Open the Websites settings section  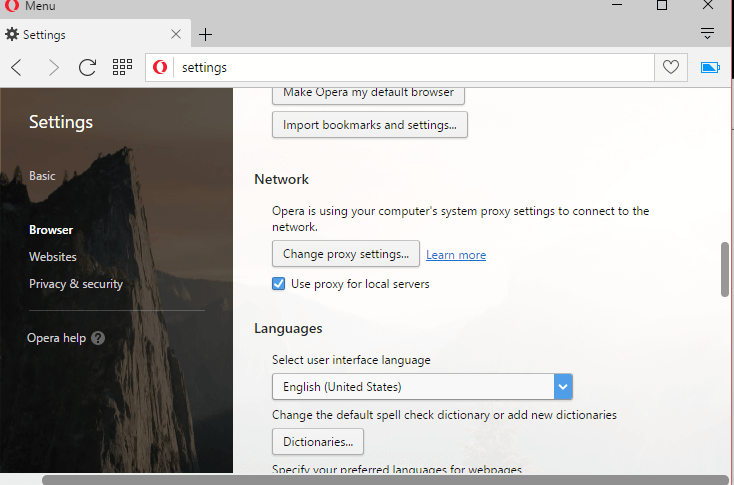52,257
